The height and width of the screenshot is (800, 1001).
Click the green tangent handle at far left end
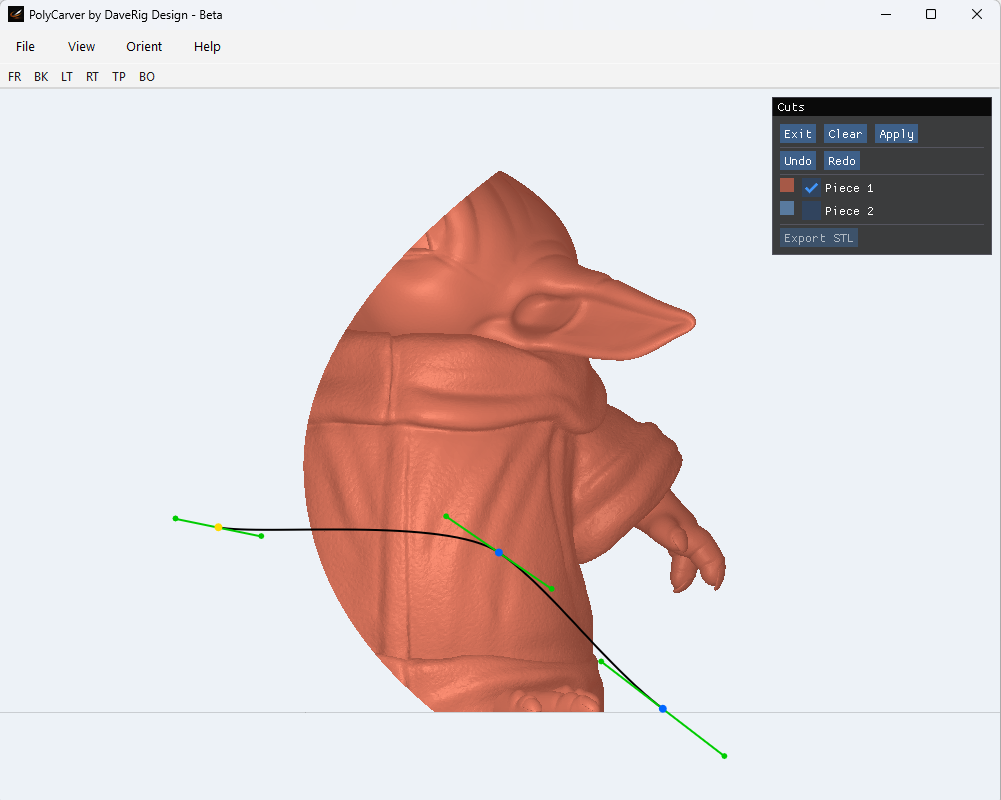(176, 518)
